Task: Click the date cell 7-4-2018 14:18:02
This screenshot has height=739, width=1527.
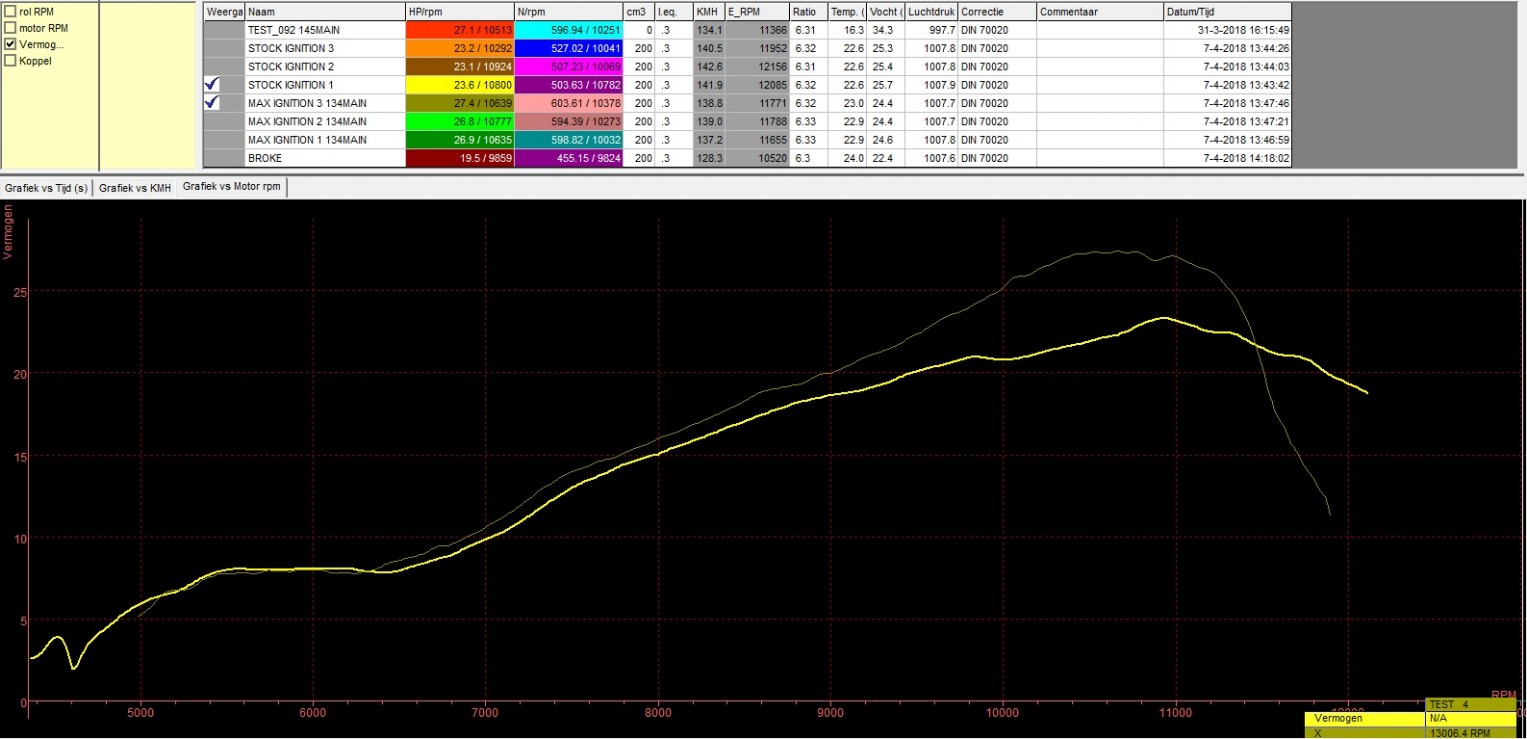Action: tap(1228, 158)
